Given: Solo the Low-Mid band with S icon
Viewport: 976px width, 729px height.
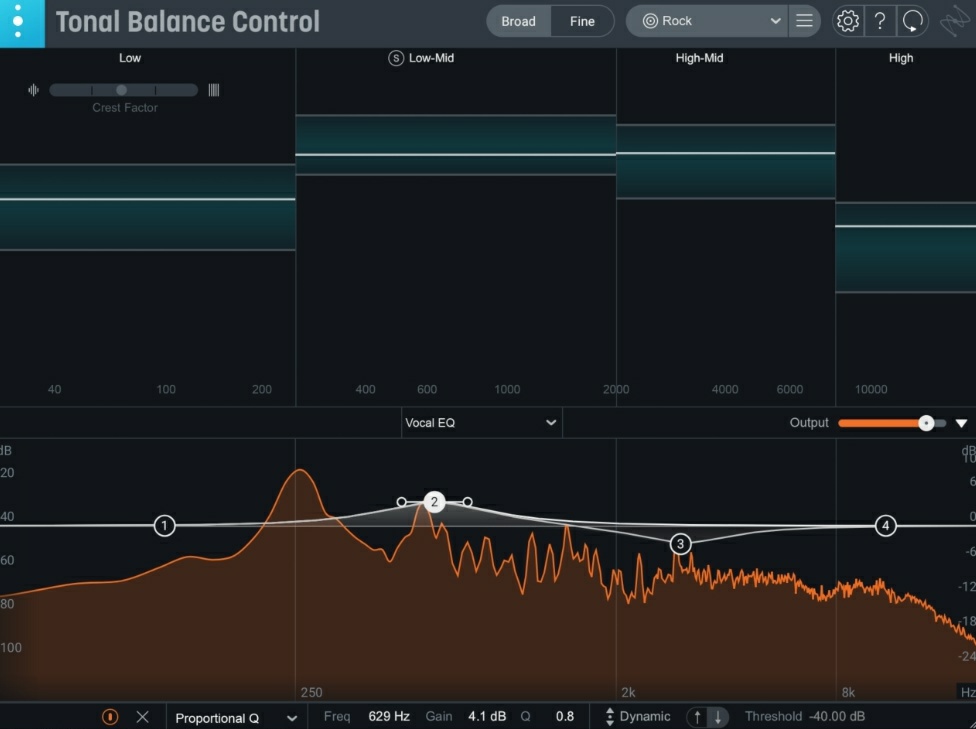Looking at the screenshot, I should click(x=396, y=58).
